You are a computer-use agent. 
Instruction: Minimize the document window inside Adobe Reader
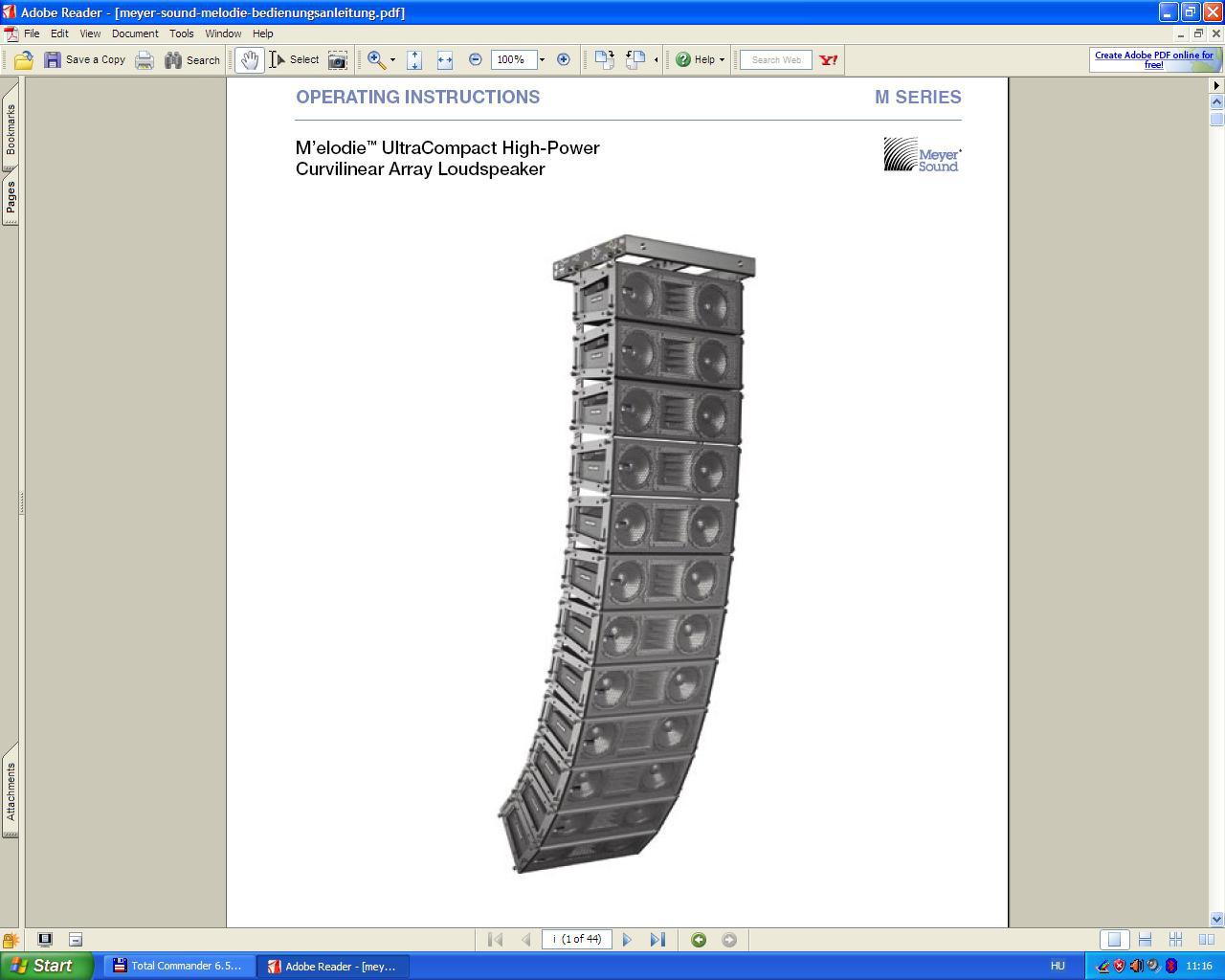1180,33
